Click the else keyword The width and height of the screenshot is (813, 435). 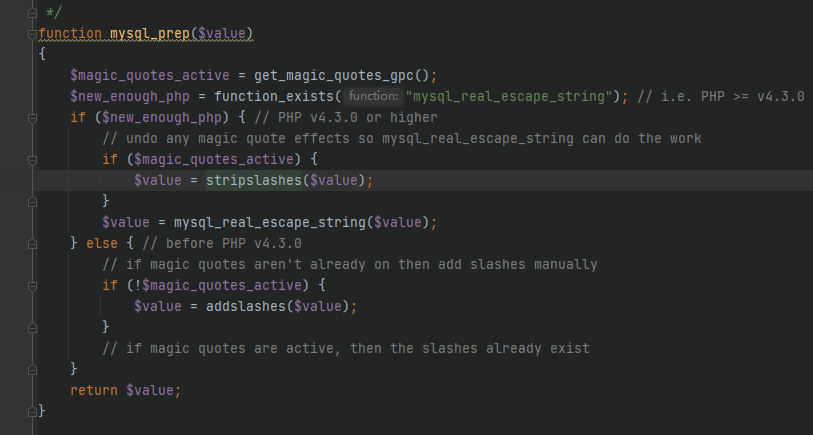[x=102, y=244]
